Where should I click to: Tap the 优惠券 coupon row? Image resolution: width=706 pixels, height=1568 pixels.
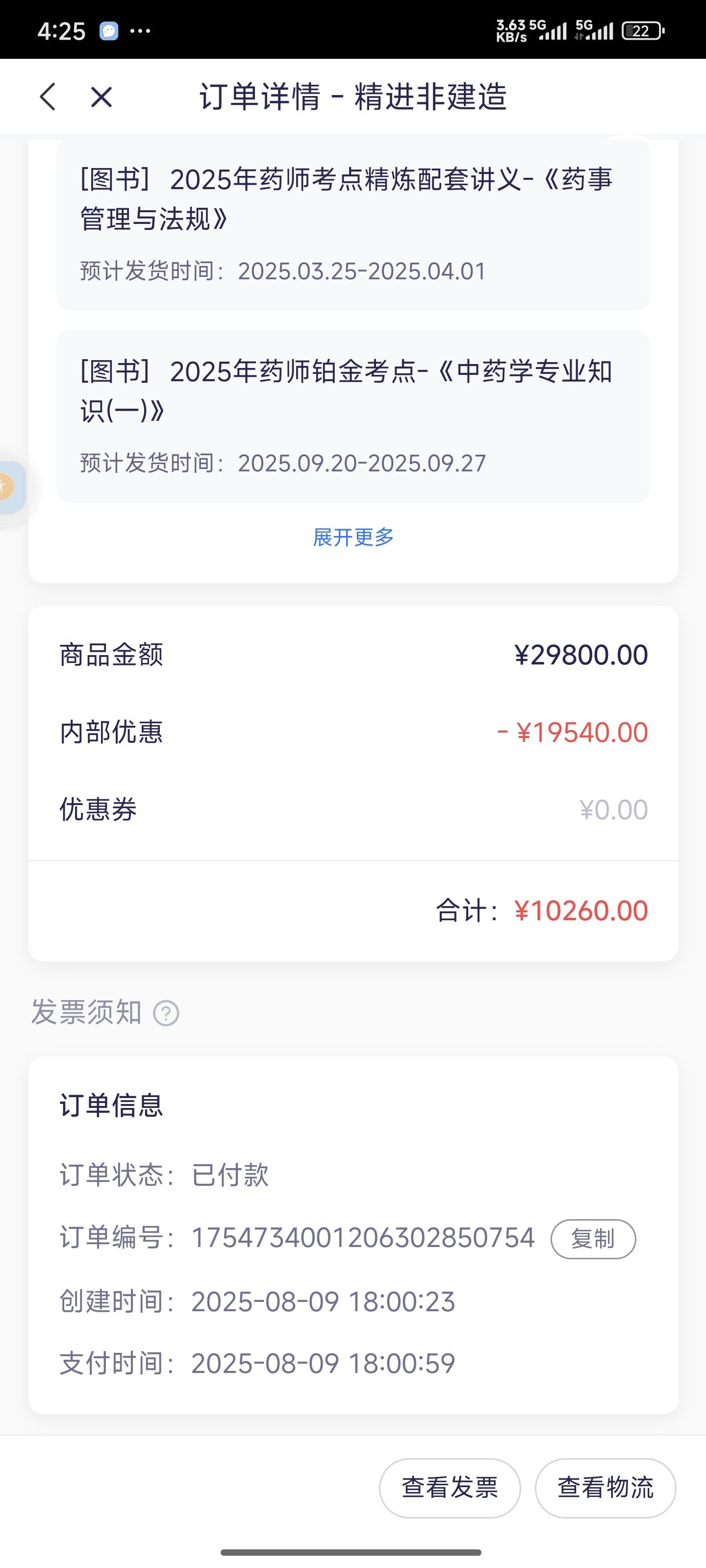(x=353, y=809)
